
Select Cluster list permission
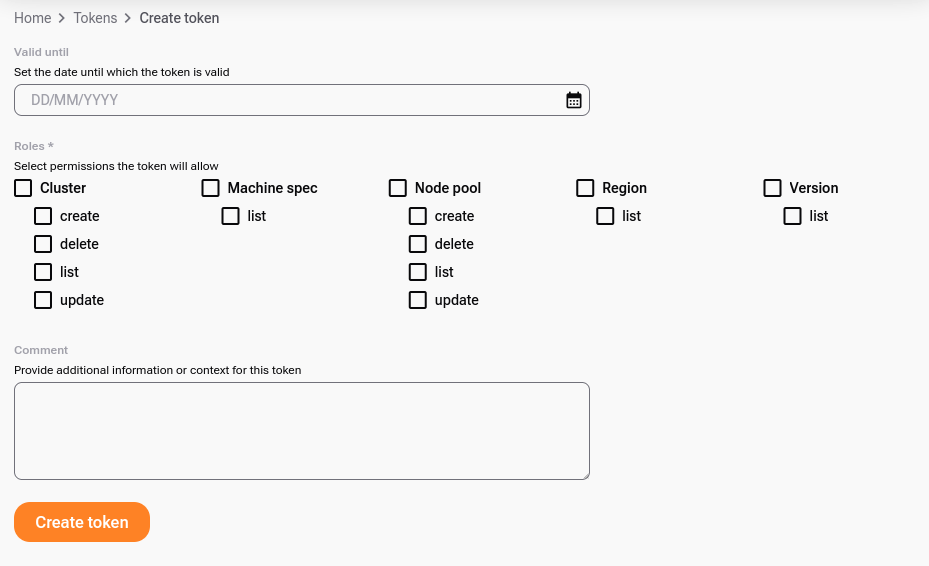pyautogui.click(x=43, y=272)
